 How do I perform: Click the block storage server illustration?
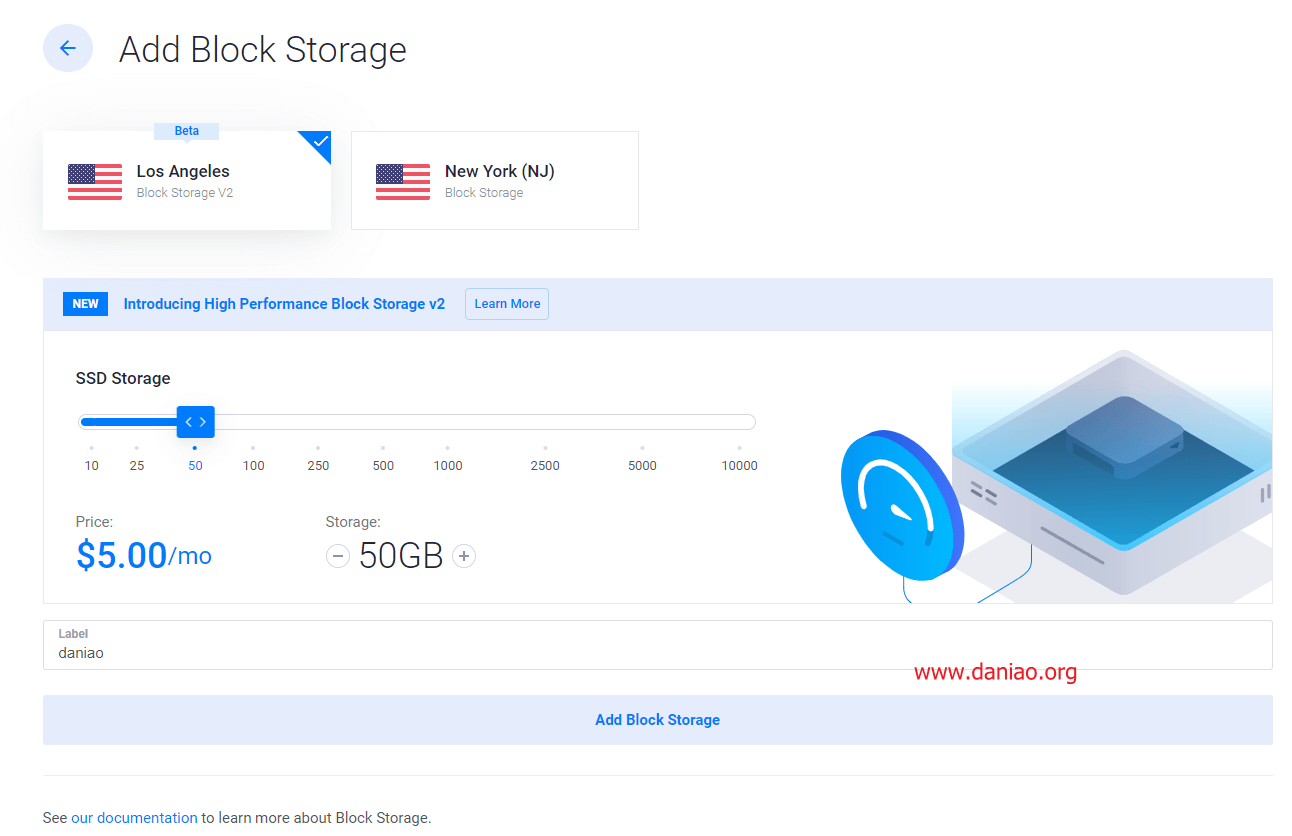pyautogui.click(x=1055, y=475)
